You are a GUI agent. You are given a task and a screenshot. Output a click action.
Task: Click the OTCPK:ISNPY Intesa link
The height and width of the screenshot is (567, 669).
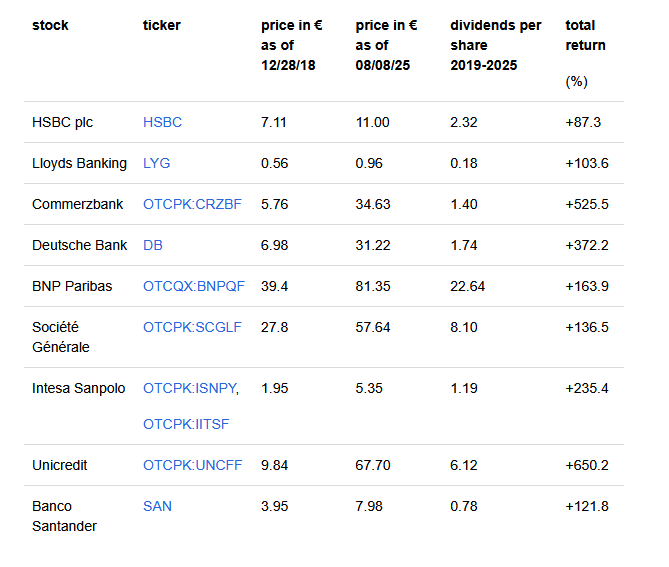coord(190,388)
